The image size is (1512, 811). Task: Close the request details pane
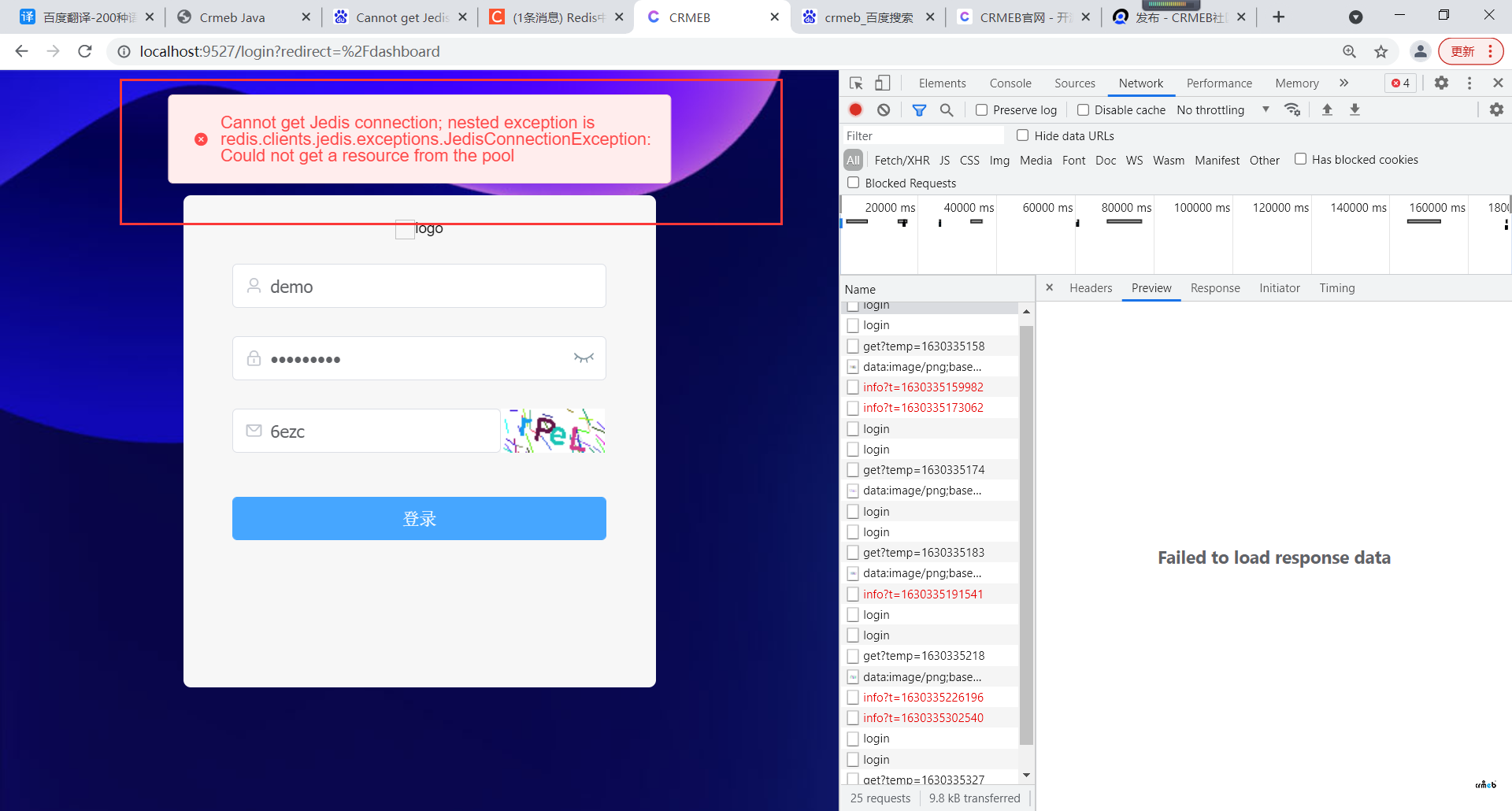click(x=1049, y=287)
